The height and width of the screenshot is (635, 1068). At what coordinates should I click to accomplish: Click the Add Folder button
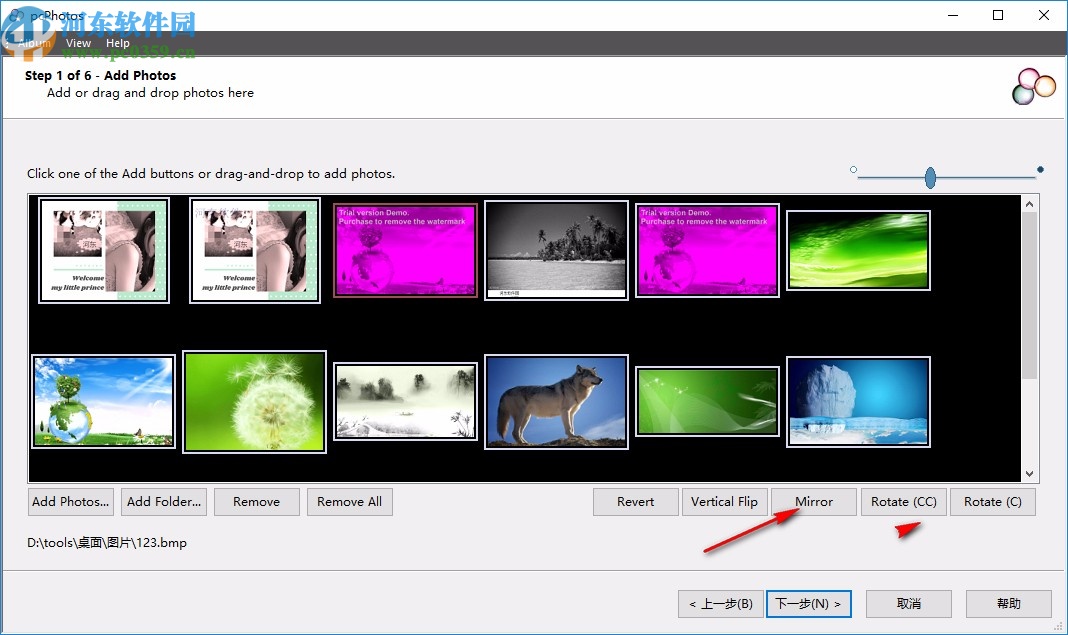[x=165, y=502]
